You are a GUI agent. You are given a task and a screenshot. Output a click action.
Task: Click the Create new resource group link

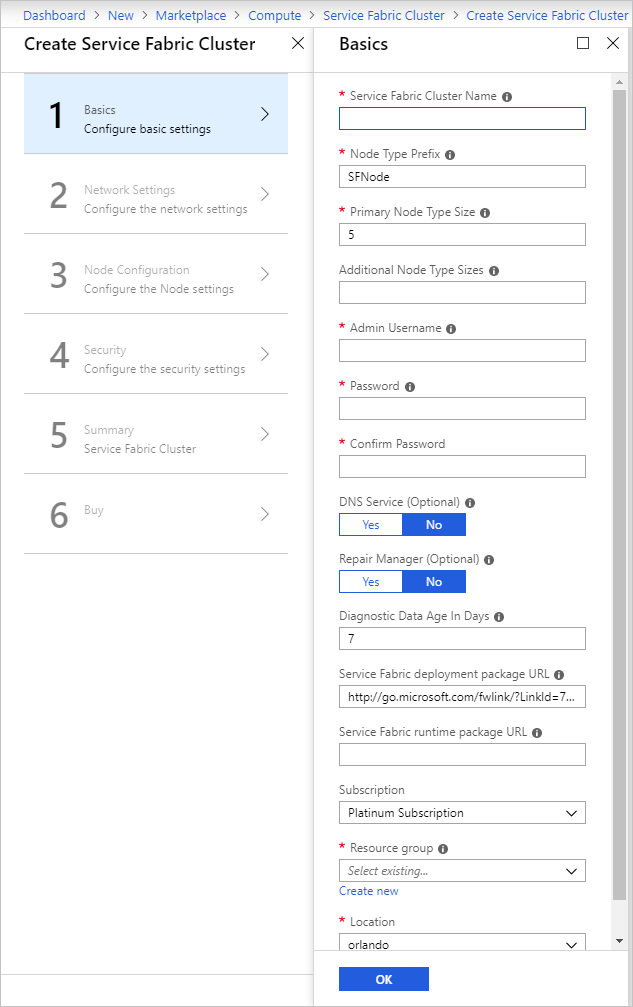pos(369,891)
